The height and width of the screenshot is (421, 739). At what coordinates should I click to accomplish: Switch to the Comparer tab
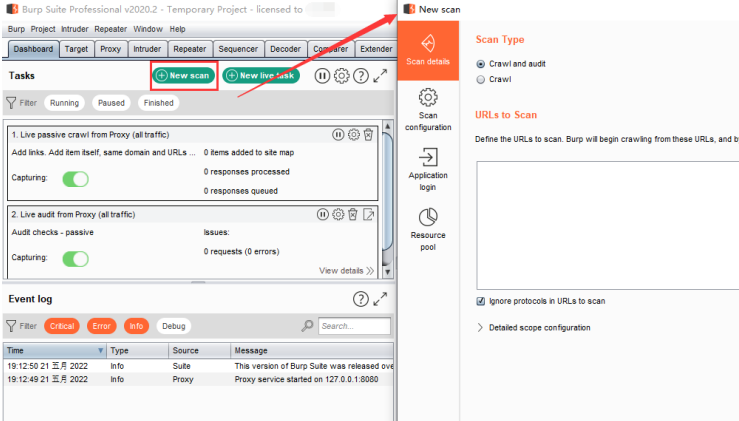coord(330,49)
